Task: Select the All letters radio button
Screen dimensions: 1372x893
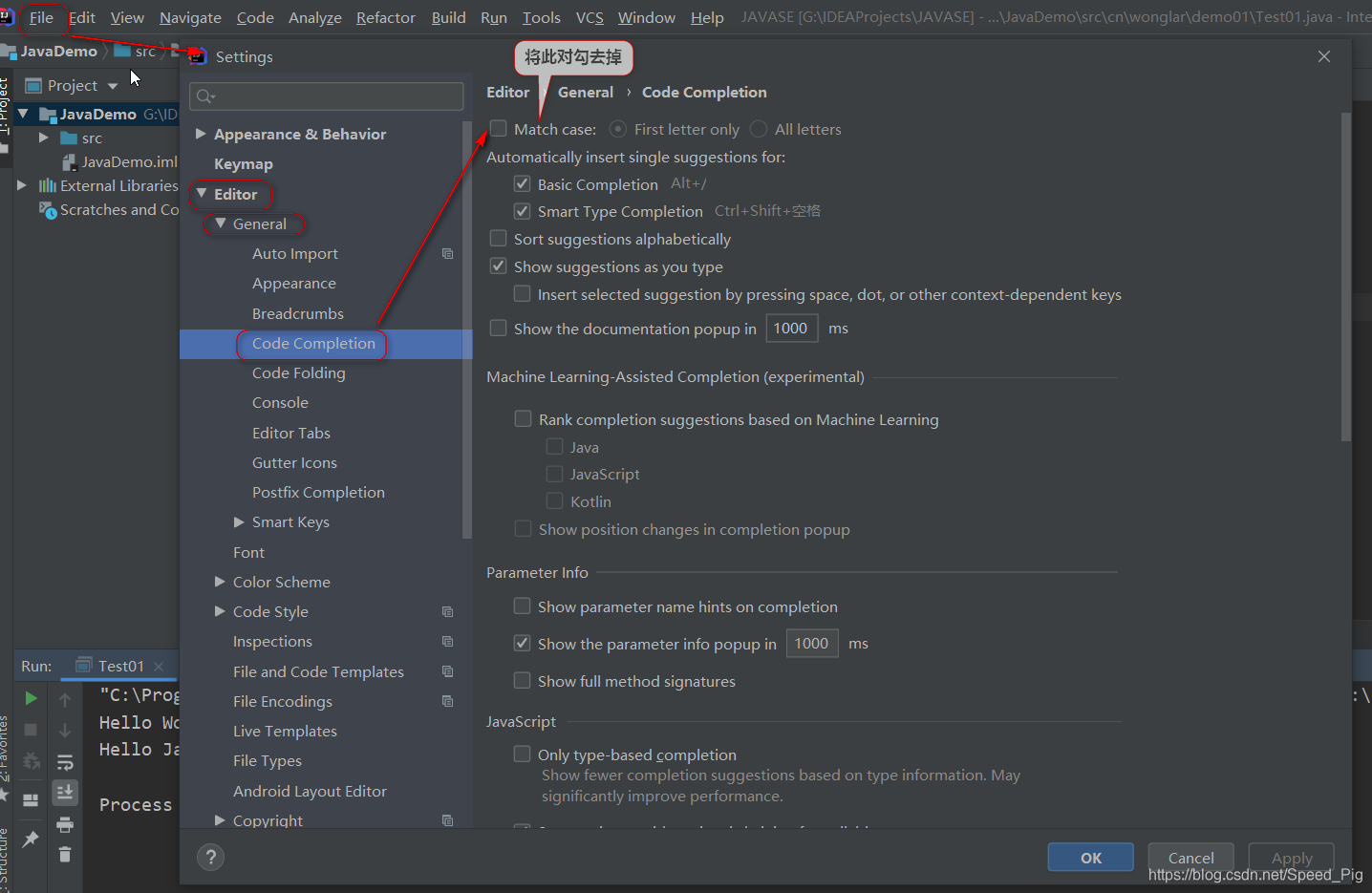Action: 759,128
